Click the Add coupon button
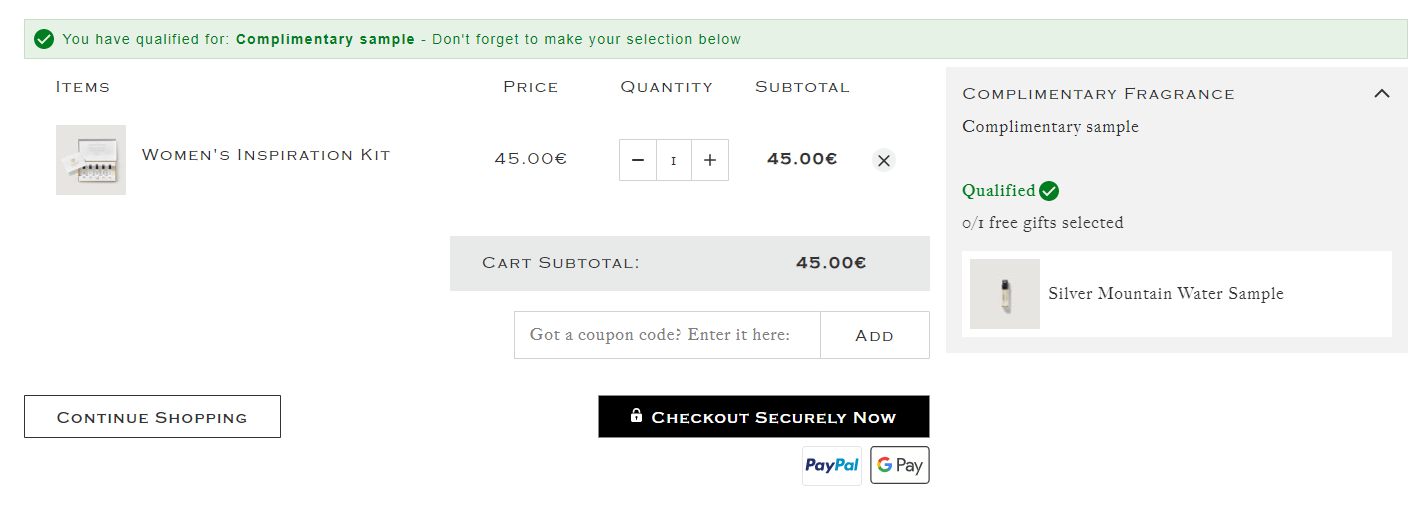 tap(875, 335)
